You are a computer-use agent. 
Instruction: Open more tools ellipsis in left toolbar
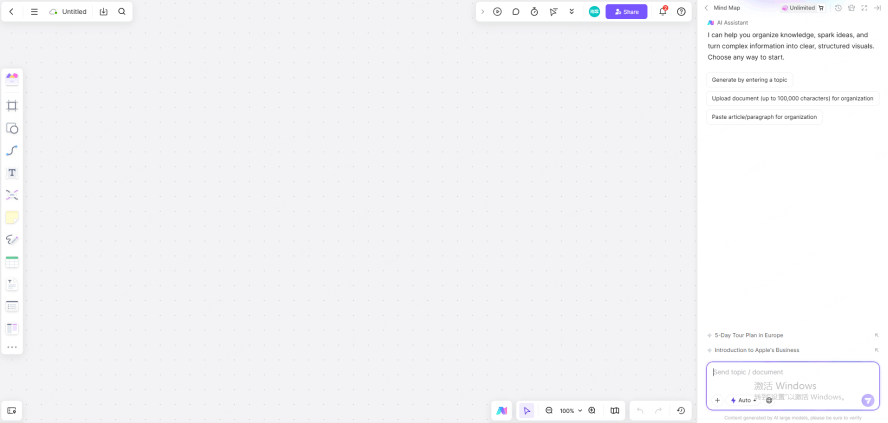click(12, 347)
